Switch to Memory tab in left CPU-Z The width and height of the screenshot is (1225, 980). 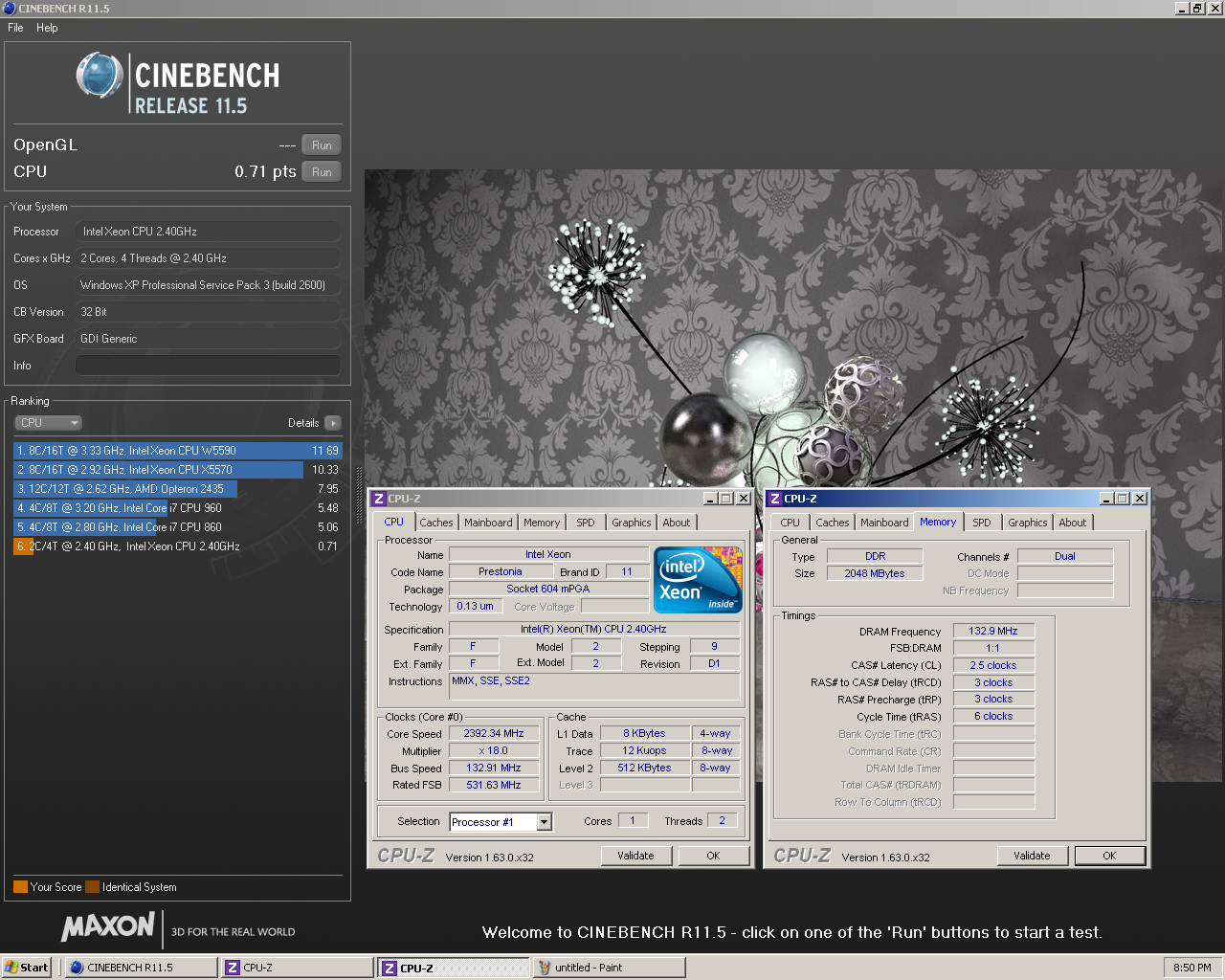[542, 523]
